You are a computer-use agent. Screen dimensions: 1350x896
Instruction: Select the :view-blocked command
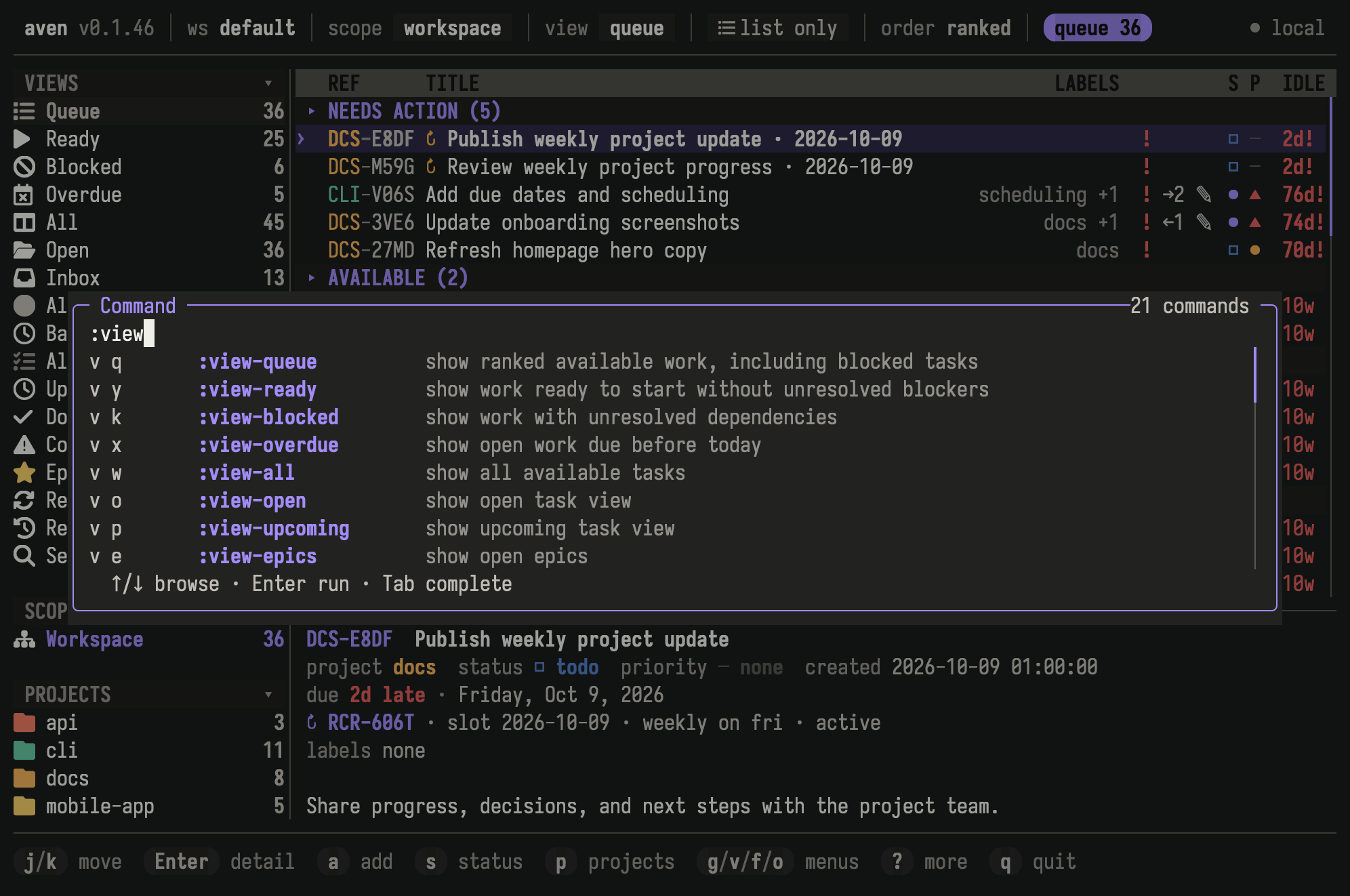pos(664,417)
